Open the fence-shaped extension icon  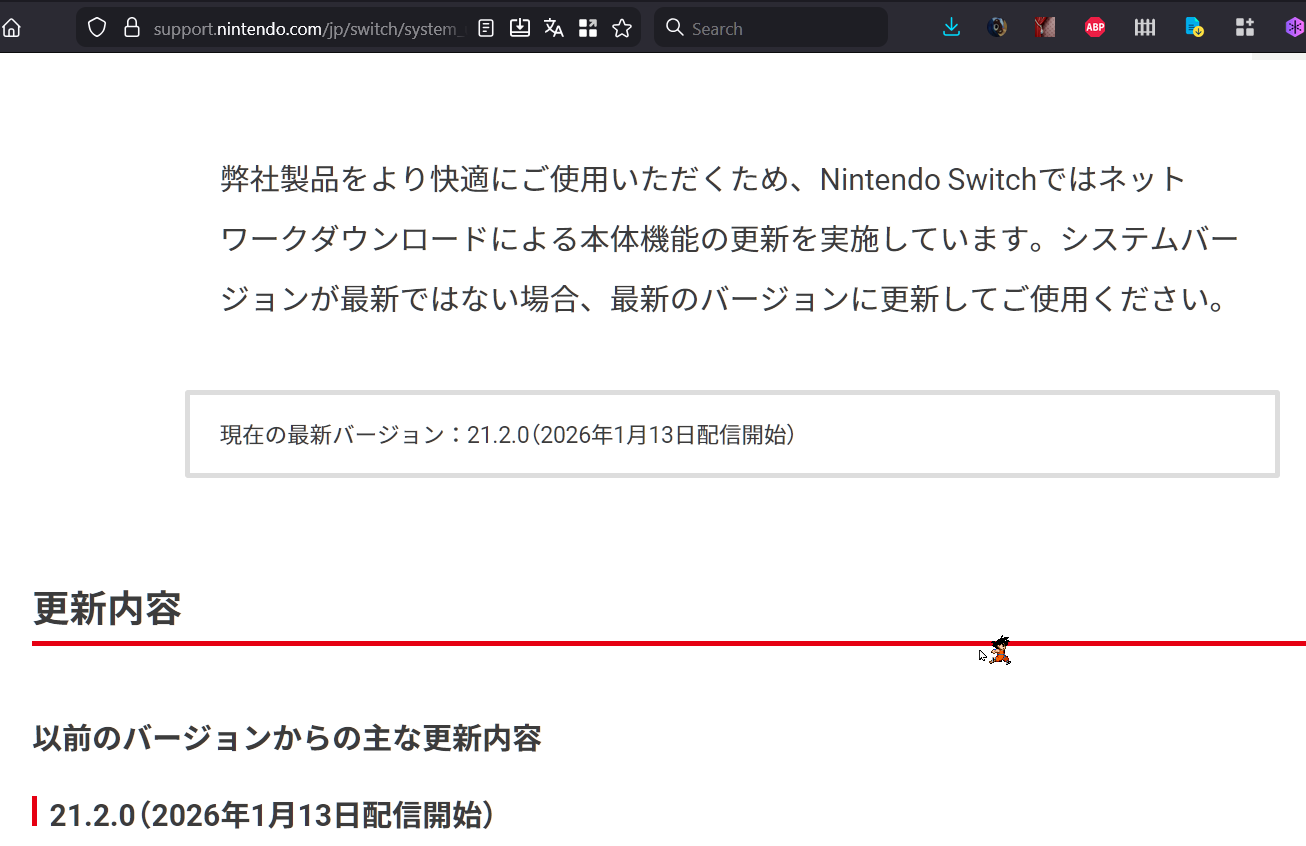[x=1145, y=28]
